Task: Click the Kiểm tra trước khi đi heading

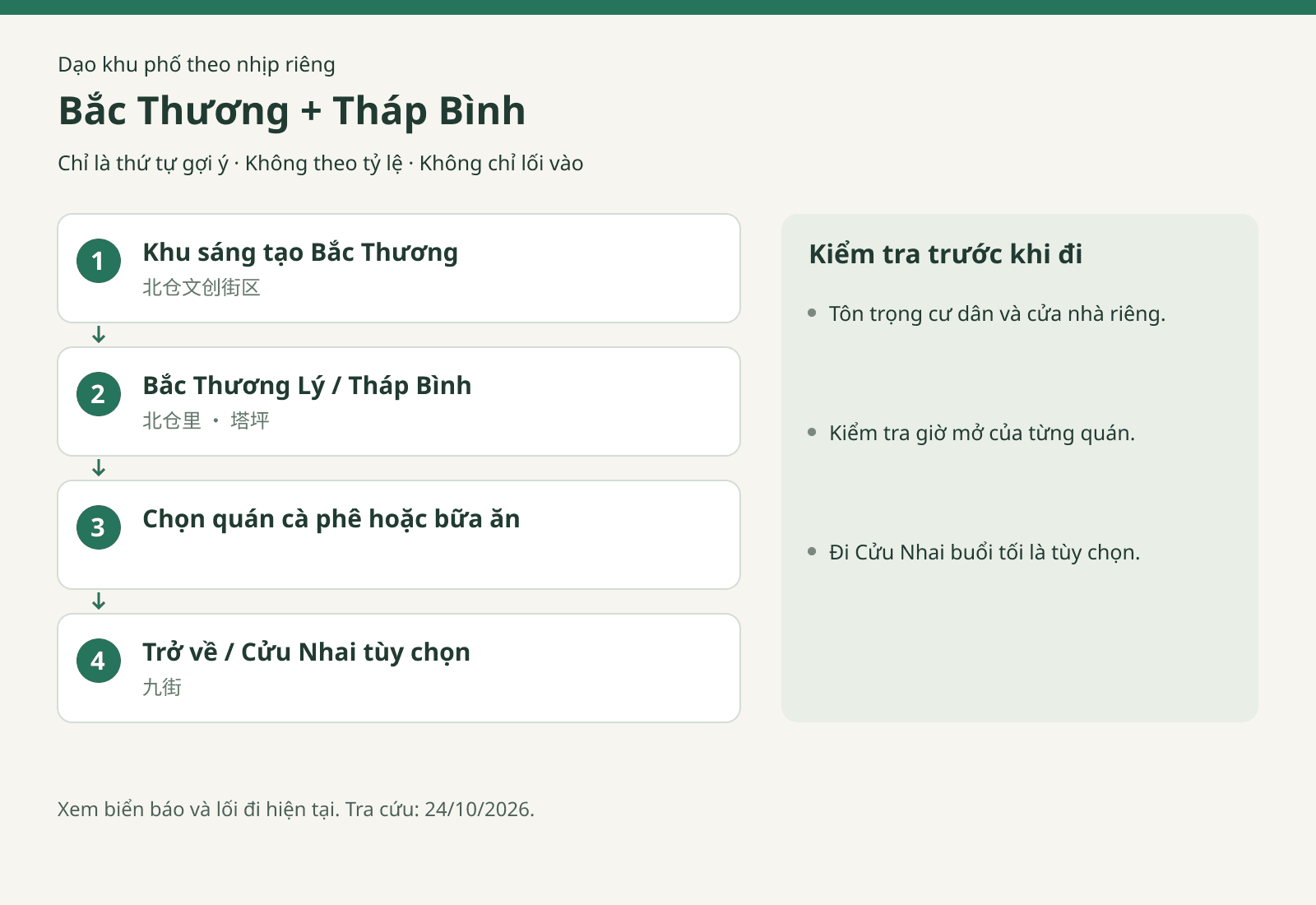Action: coord(946,254)
